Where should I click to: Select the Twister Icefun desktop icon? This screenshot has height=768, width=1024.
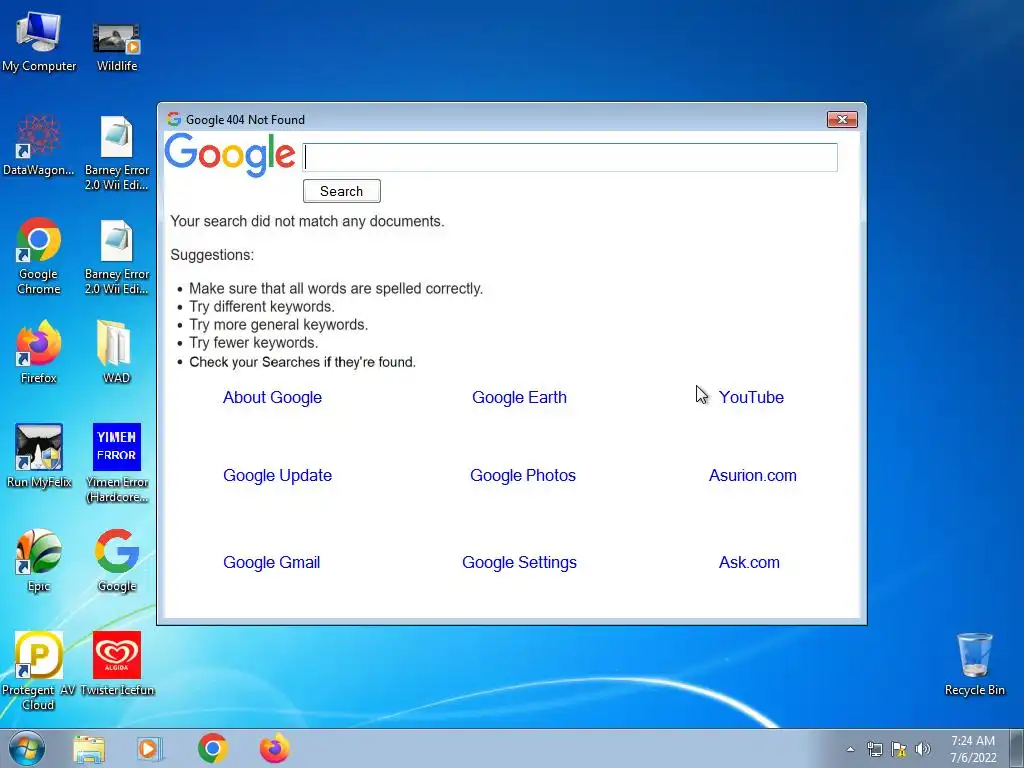(117, 664)
